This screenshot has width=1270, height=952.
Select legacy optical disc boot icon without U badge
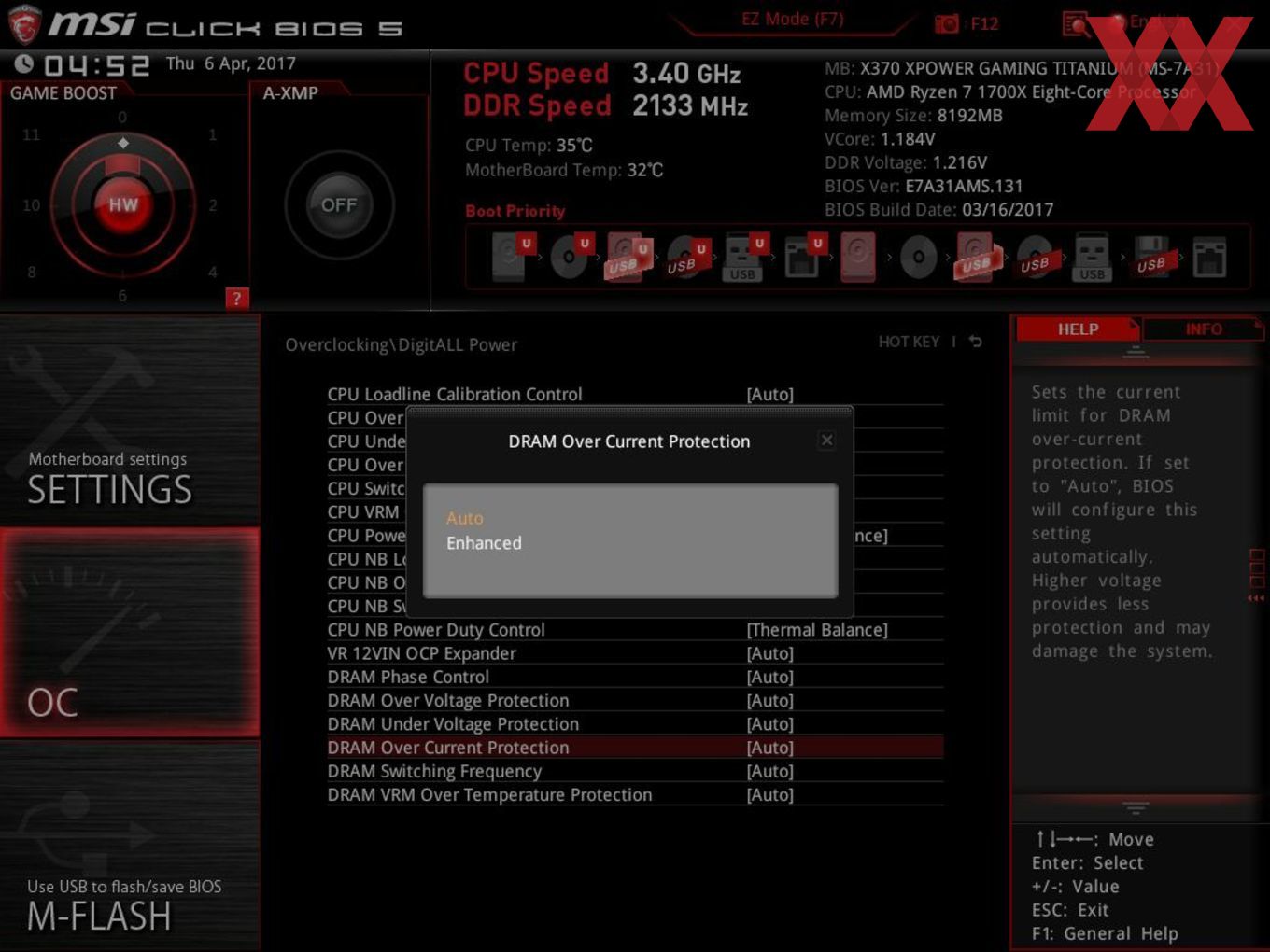919,258
